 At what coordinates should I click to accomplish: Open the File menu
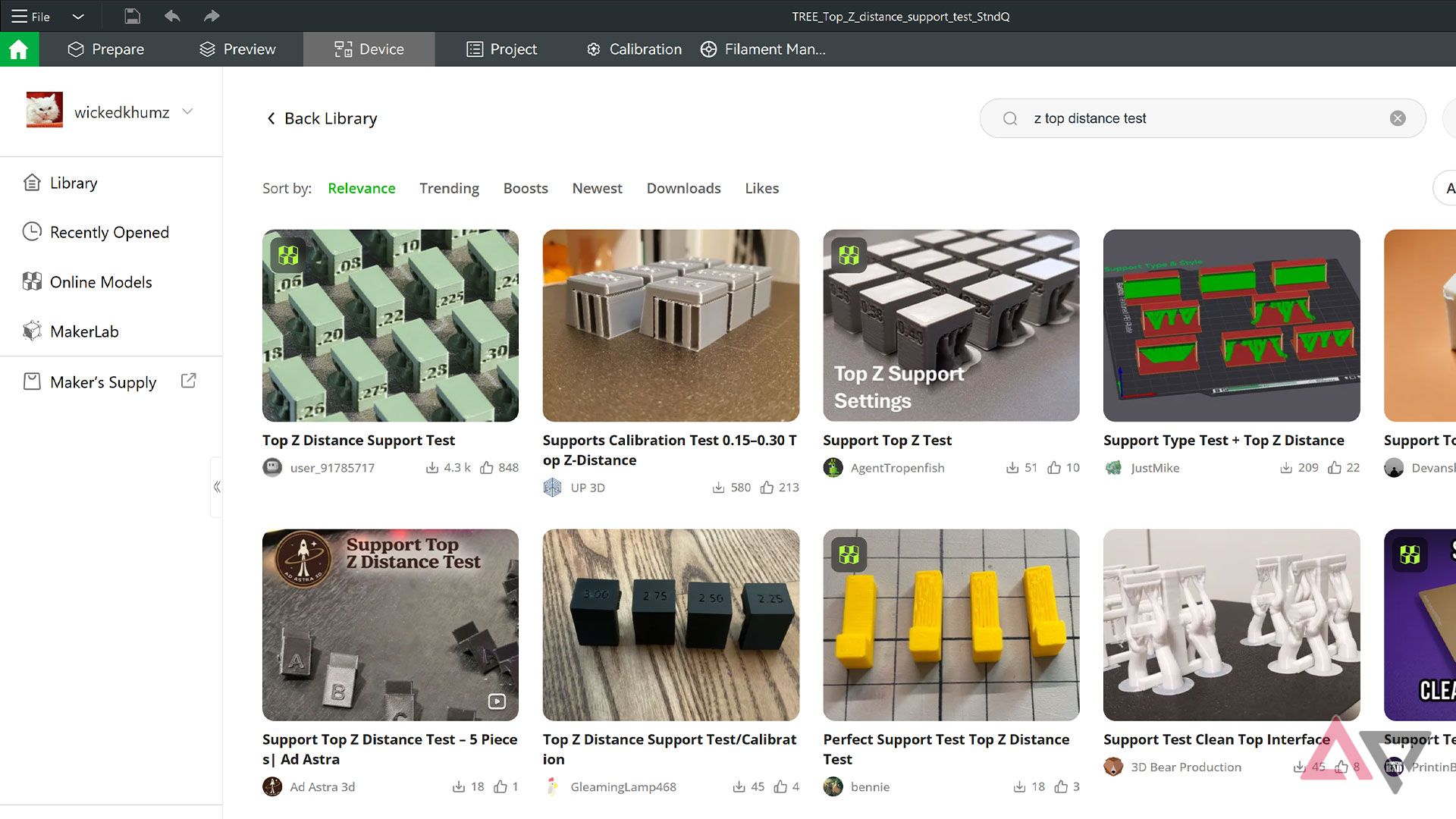tap(30, 16)
